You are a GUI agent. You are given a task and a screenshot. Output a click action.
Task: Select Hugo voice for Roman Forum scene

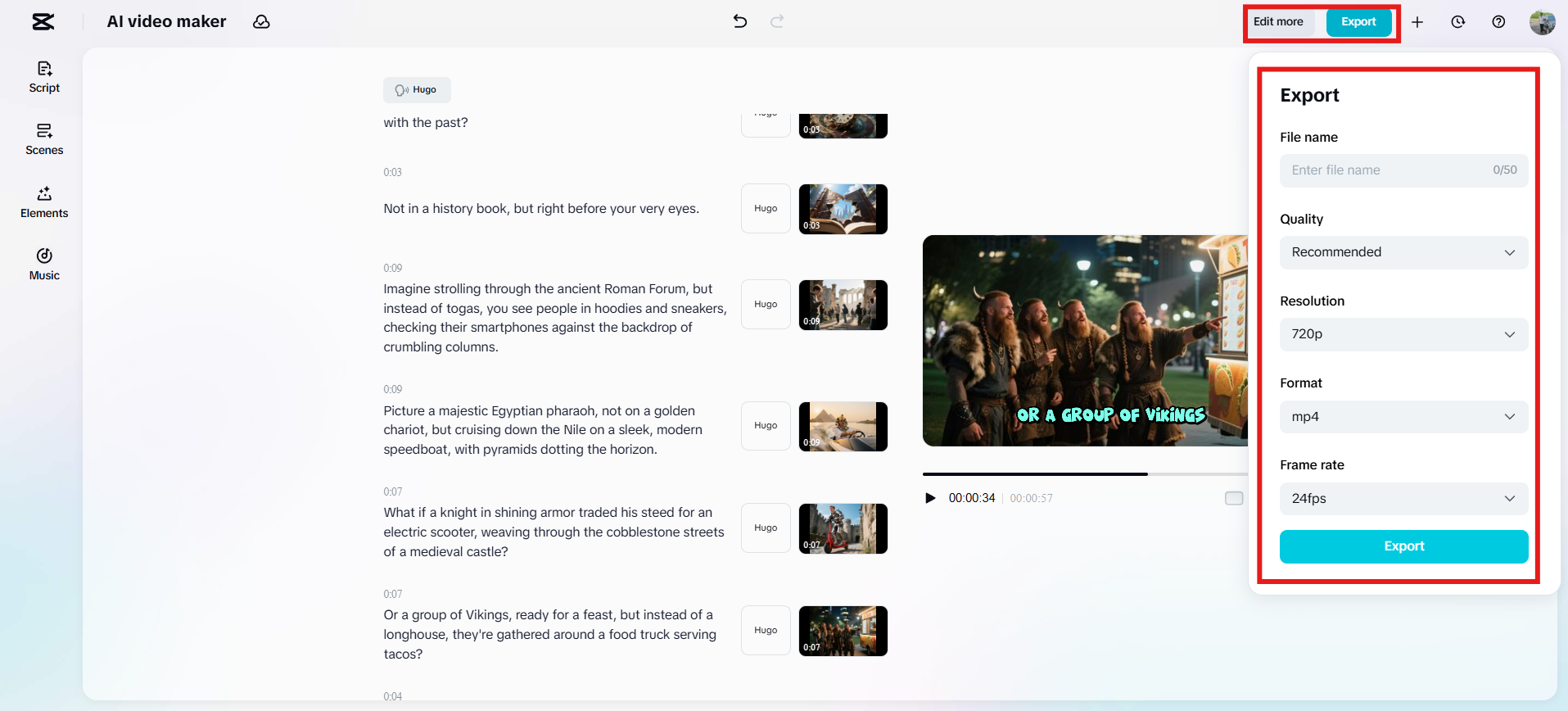[x=766, y=305]
